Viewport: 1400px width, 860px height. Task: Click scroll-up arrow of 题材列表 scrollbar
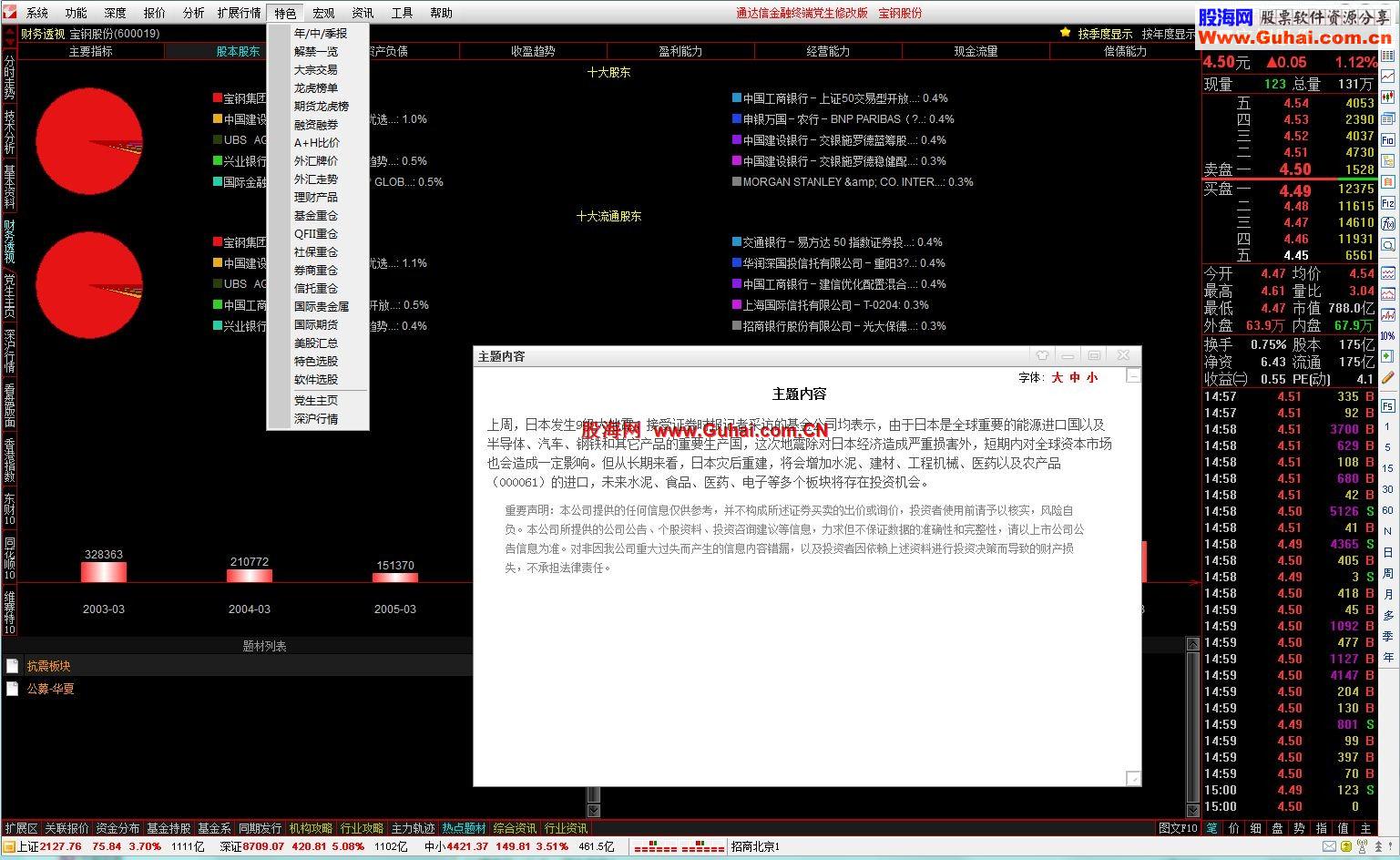tap(1192, 644)
